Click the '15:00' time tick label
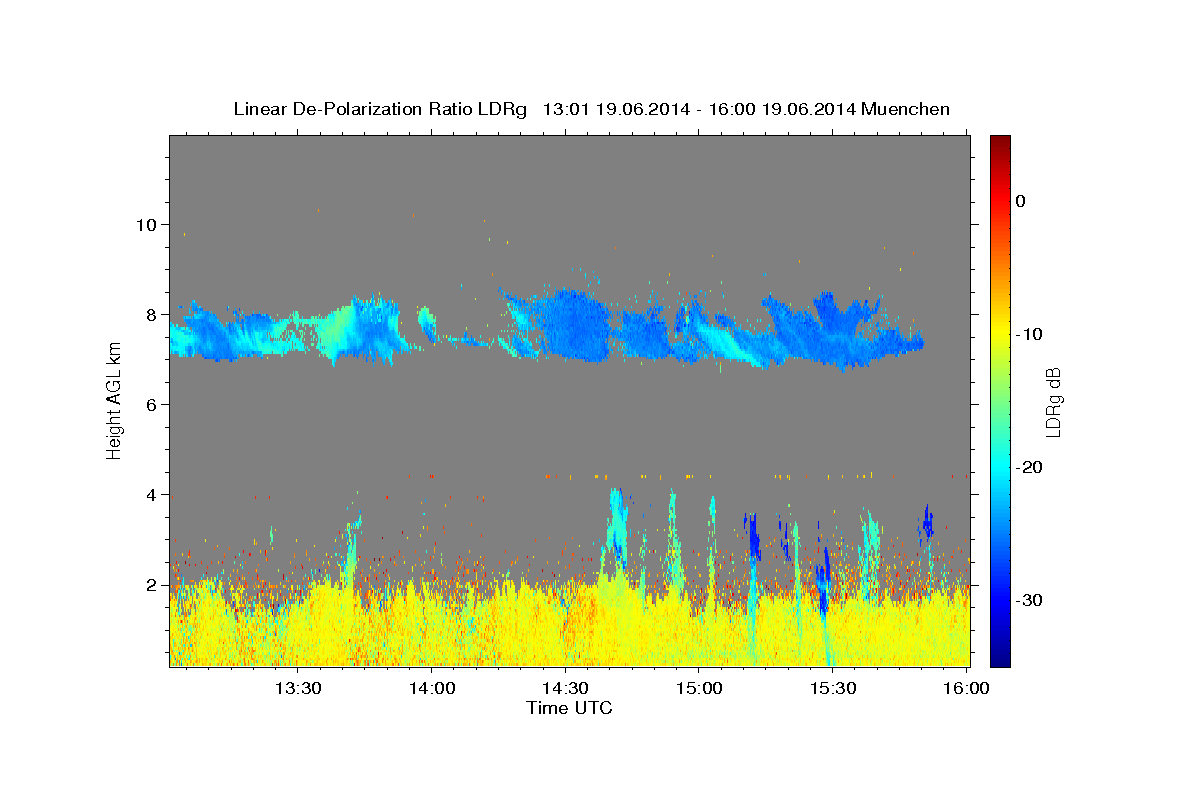Image resolution: width=1200 pixels, height=800 pixels. [699, 688]
